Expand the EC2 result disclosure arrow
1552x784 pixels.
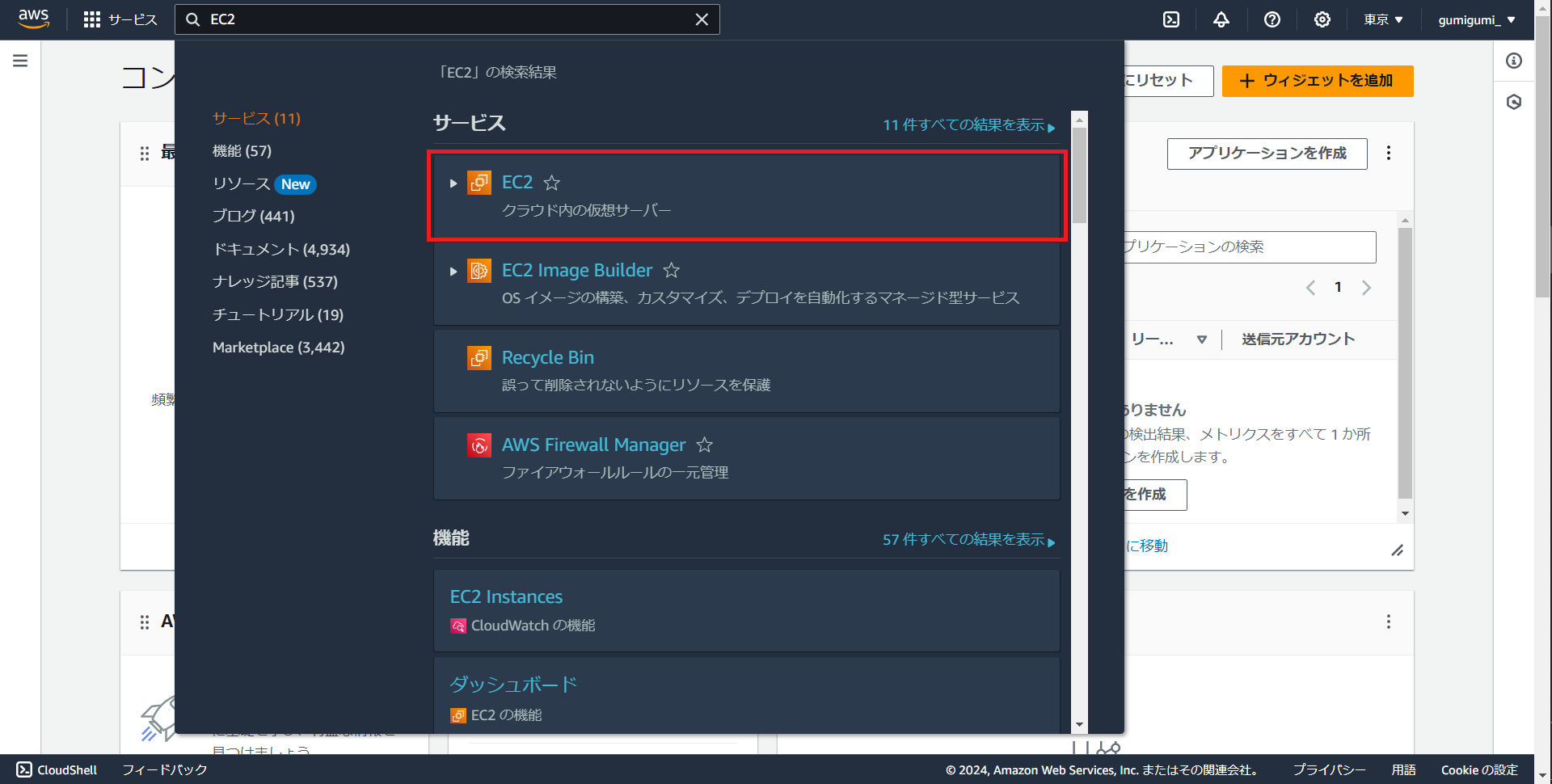[453, 183]
